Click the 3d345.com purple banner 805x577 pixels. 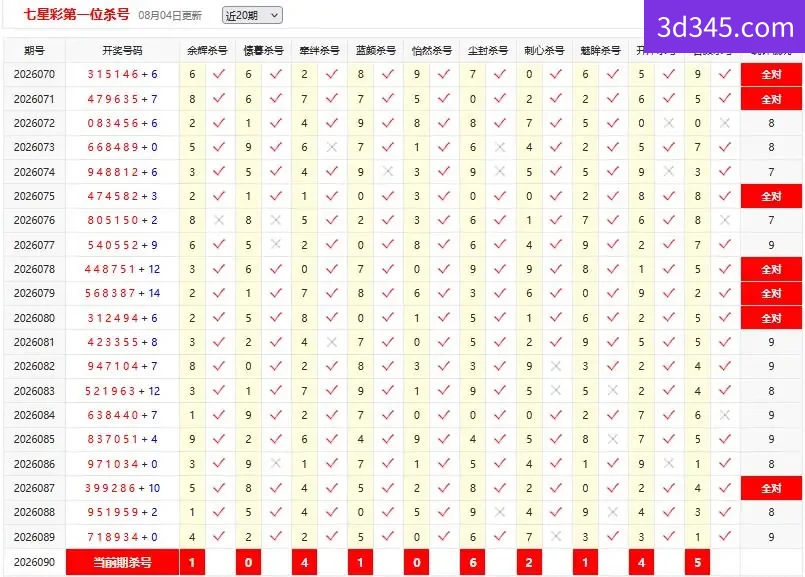[x=724, y=27]
